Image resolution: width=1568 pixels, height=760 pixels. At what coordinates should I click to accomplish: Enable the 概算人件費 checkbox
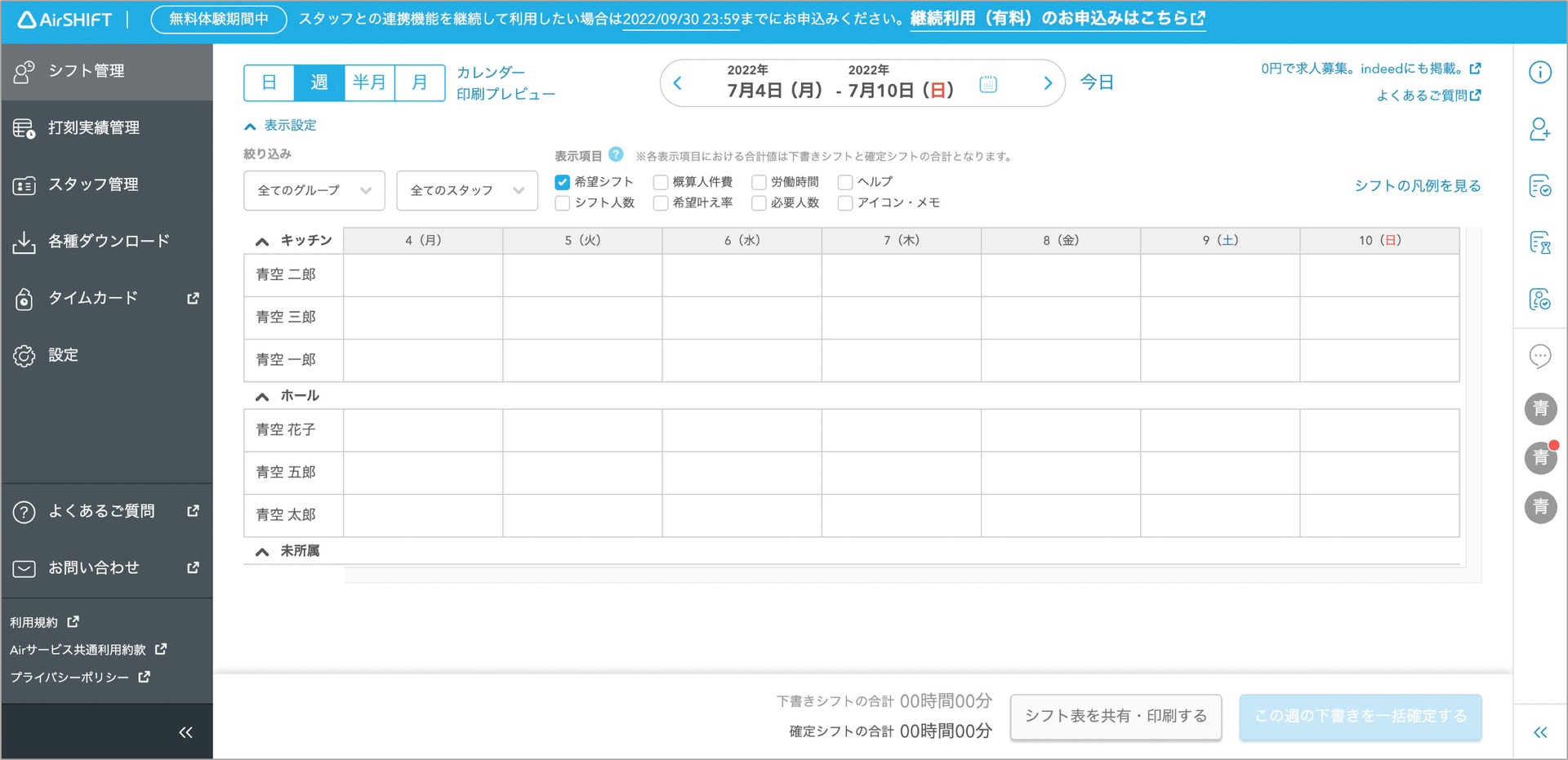[x=661, y=182]
